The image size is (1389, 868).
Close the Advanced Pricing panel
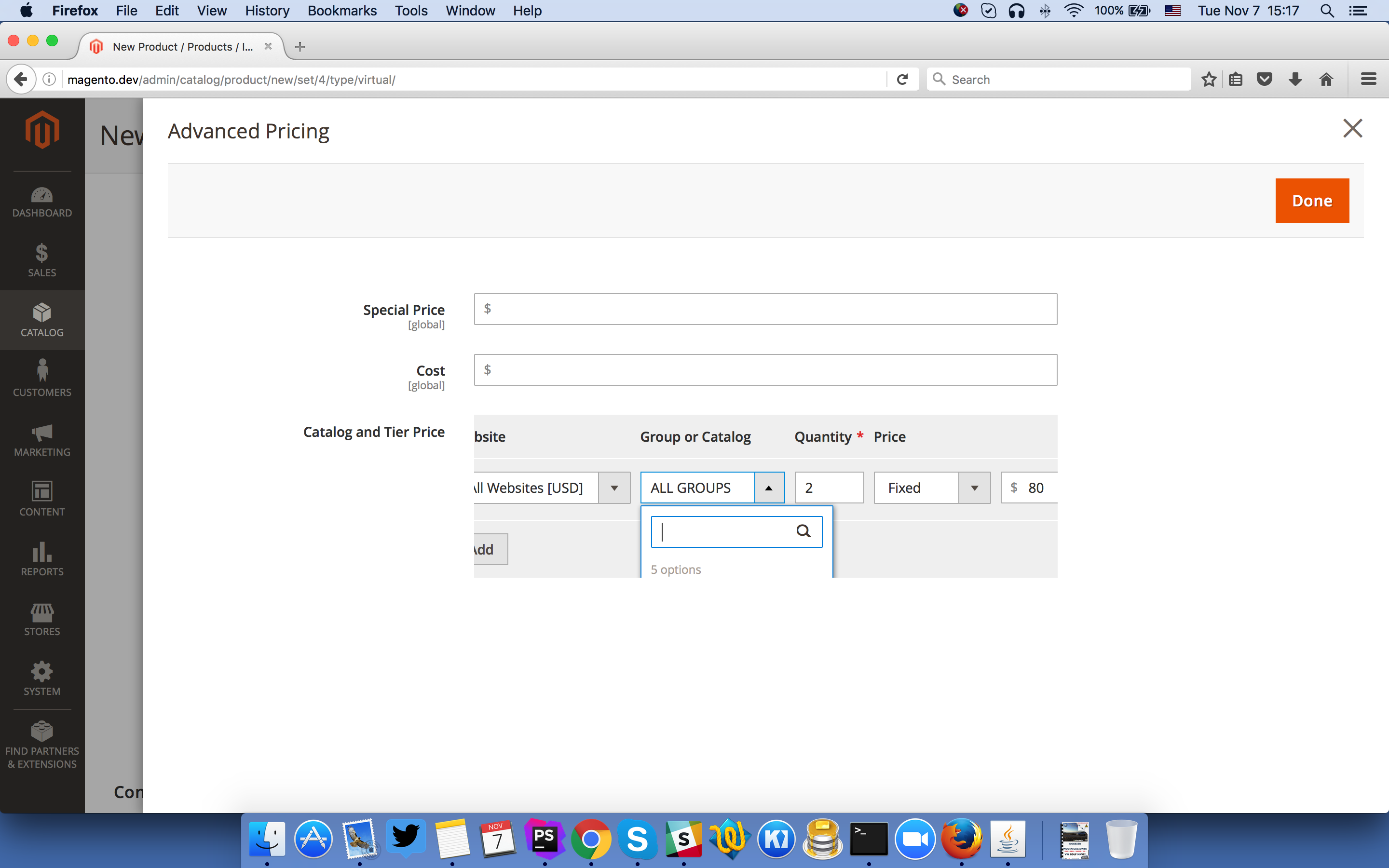1352,129
